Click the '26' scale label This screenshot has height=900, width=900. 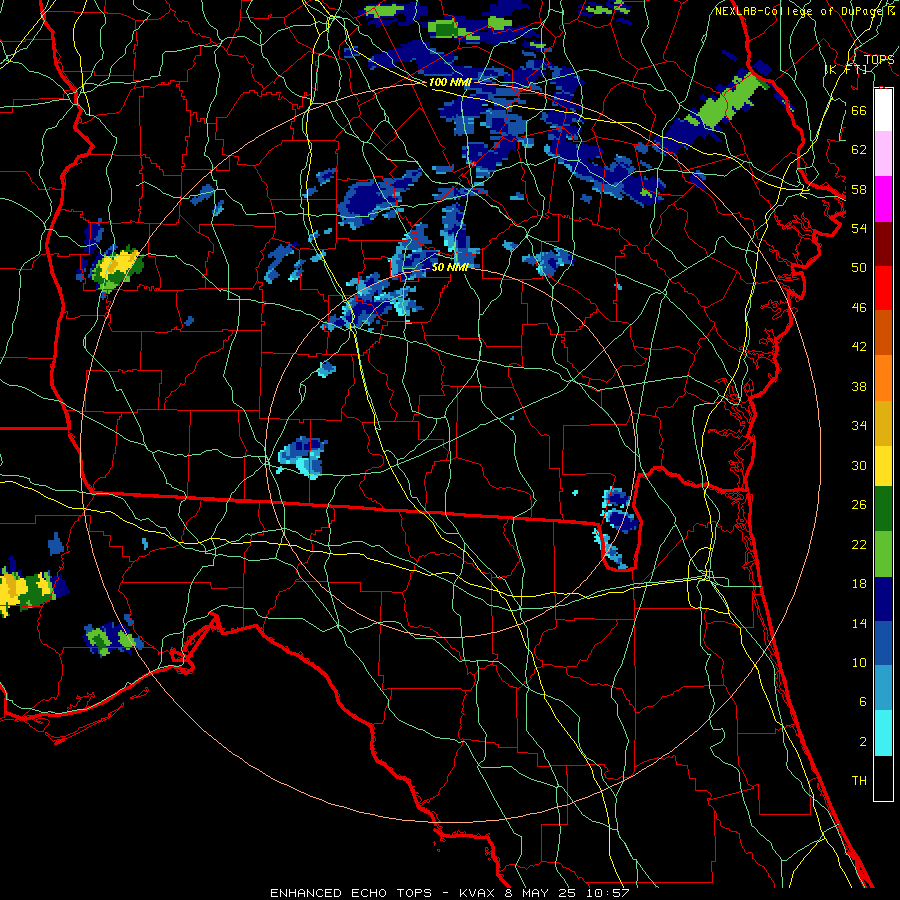point(859,505)
